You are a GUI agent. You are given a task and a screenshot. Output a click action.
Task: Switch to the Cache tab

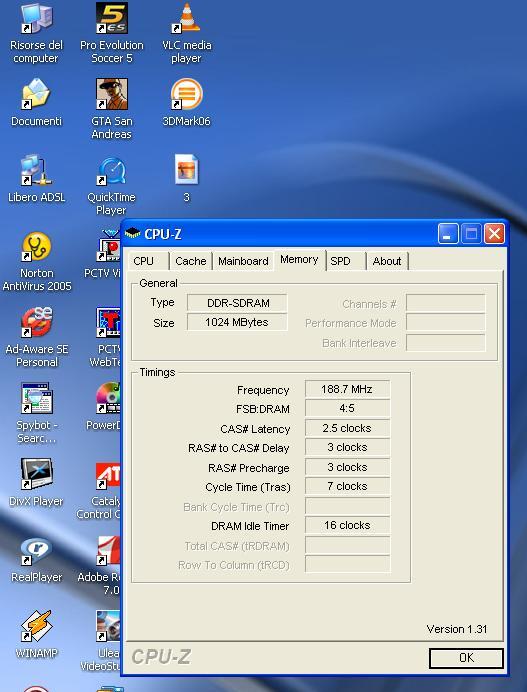(191, 261)
